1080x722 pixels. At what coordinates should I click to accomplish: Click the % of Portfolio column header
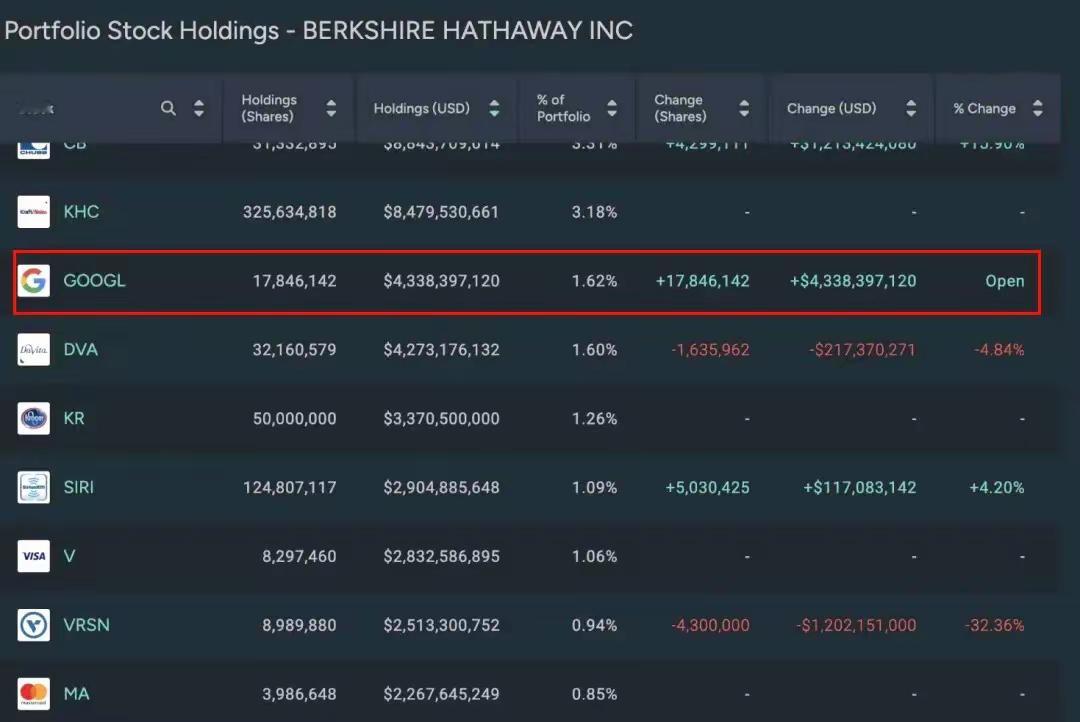[x=577, y=108]
